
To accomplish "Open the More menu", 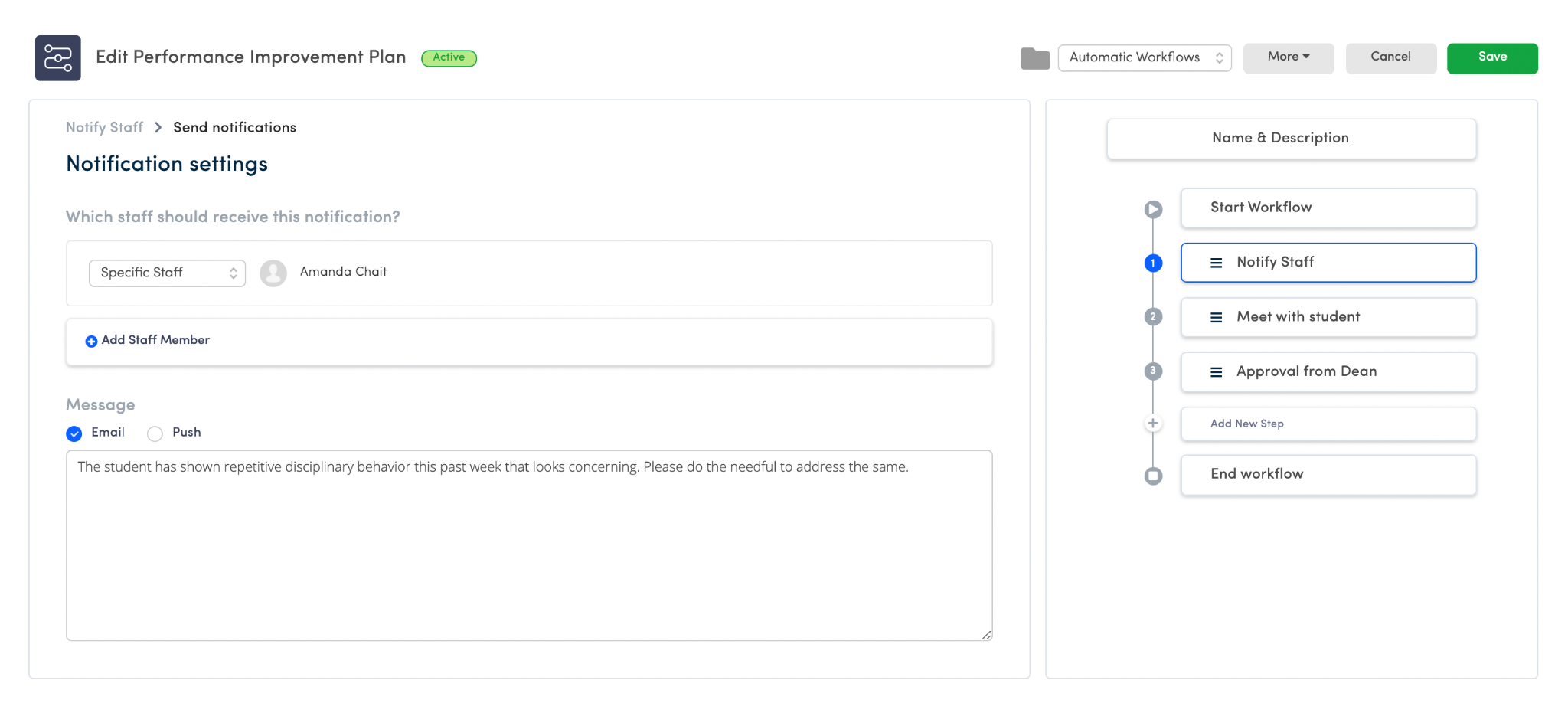I will coord(1289,58).
